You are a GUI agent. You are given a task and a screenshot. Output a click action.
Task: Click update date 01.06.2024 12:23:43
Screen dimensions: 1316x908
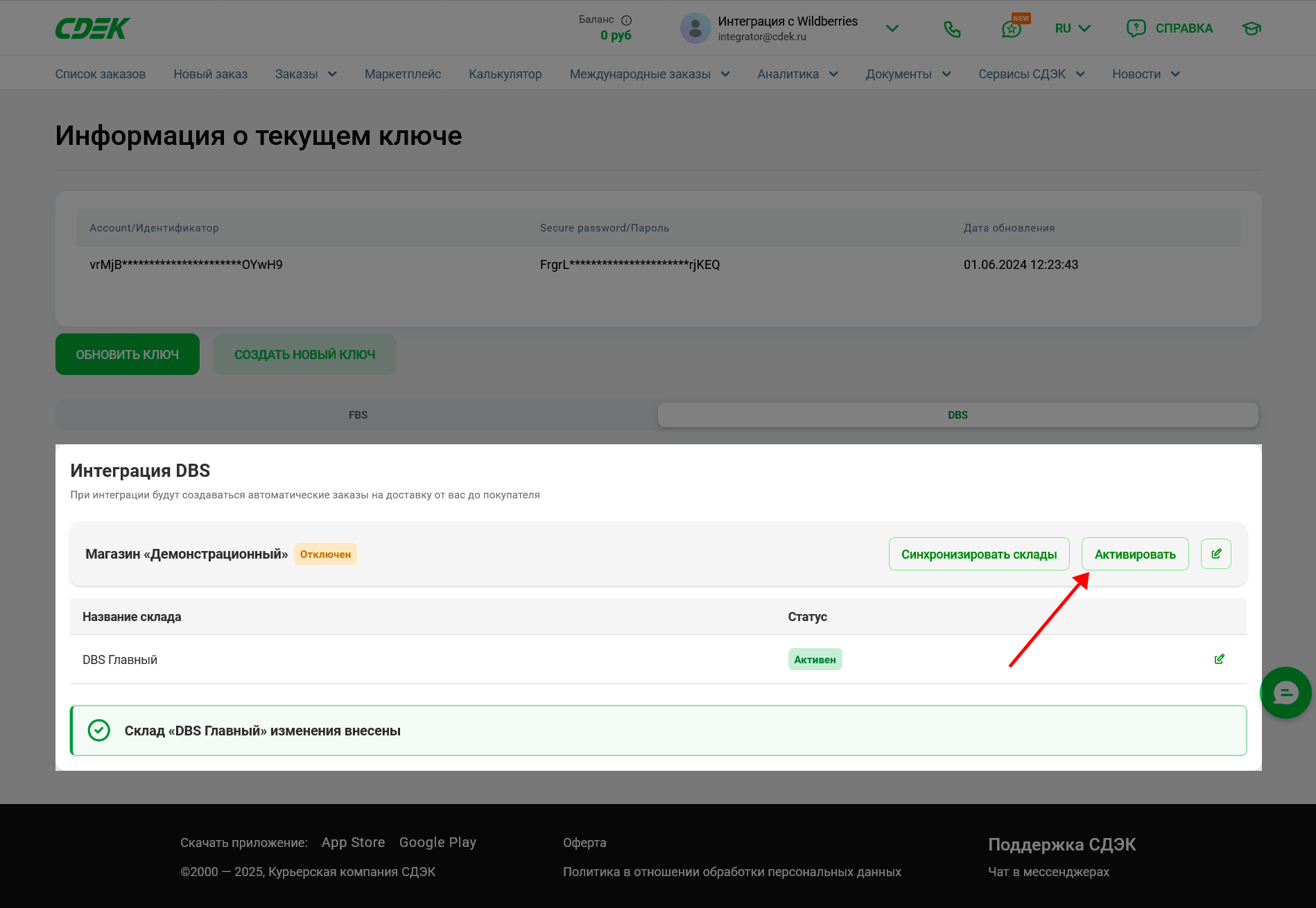(1021, 265)
